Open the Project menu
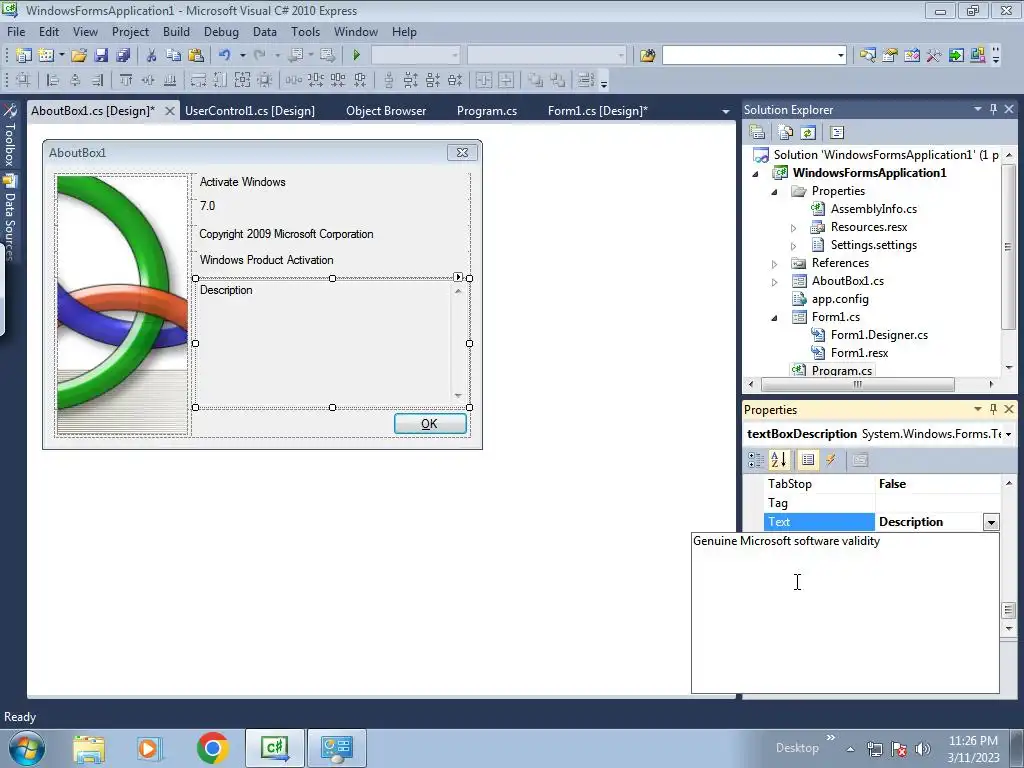This screenshot has width=1024, height=768. coord(130,31)
